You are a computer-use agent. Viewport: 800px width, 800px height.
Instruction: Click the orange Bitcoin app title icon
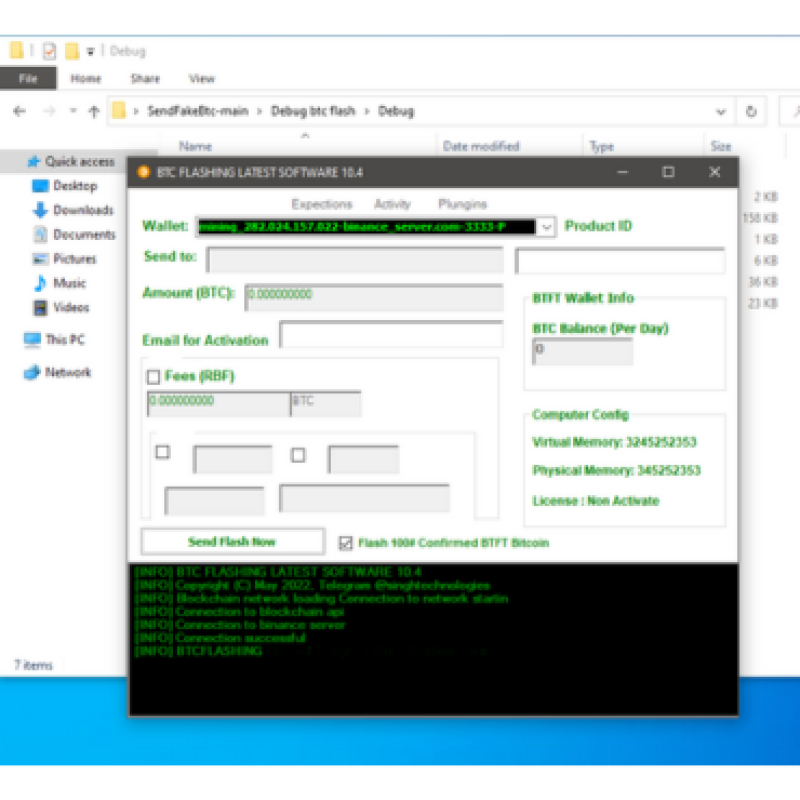[x=144, y=172]
